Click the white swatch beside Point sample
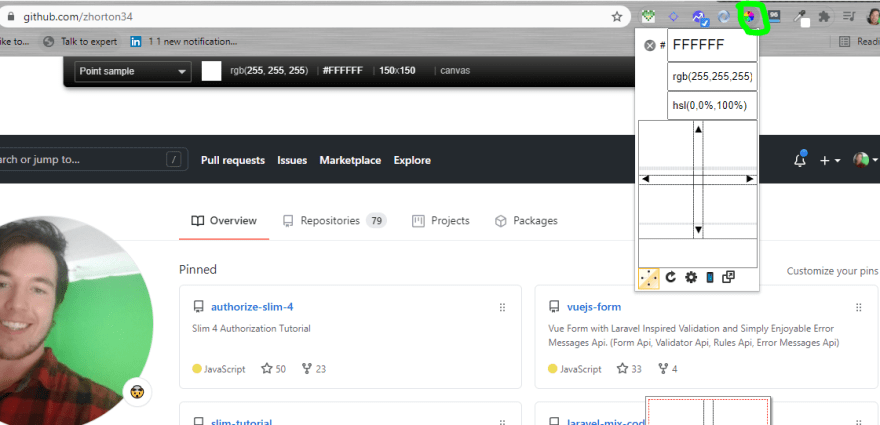880x425 pixels. pos(212,71)
